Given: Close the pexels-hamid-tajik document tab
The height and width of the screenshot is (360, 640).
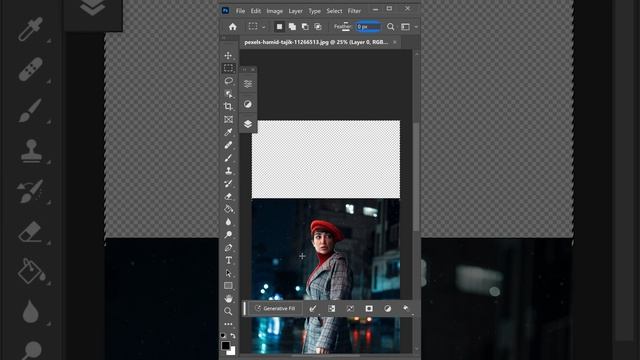Looking at the screenshot, I should coord(395,42).
